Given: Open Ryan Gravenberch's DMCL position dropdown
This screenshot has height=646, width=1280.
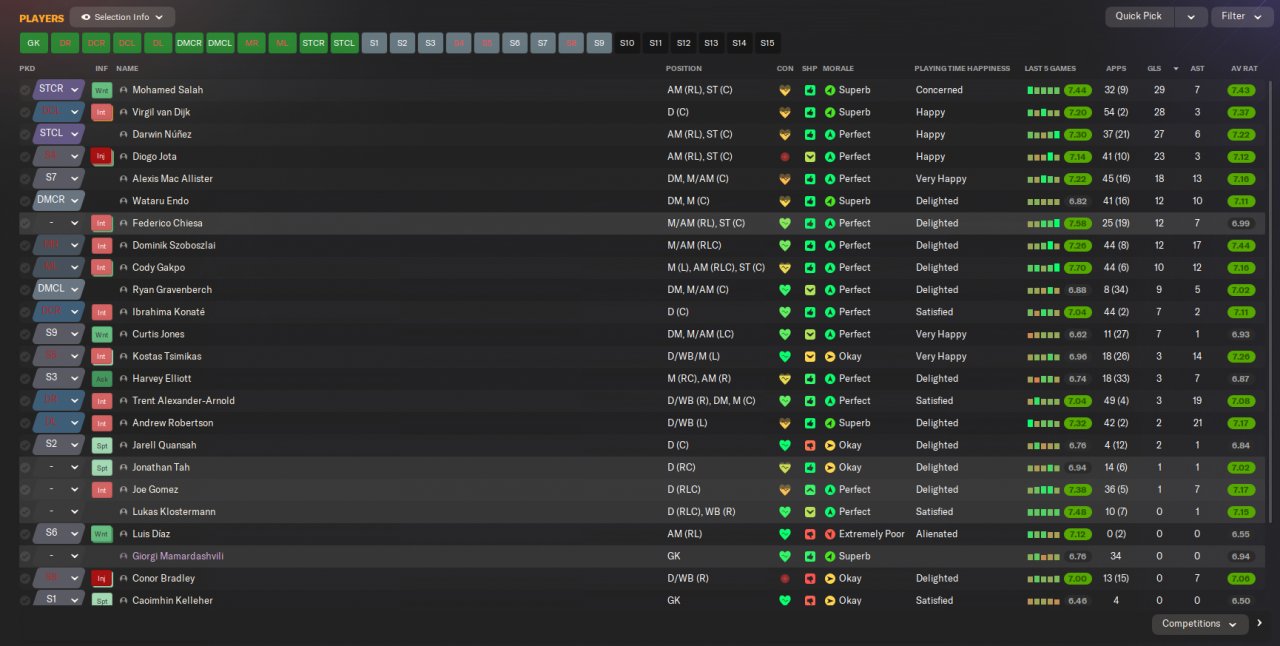Looking at the screenshot, I should pyautogui.click(x=59, y=289).
